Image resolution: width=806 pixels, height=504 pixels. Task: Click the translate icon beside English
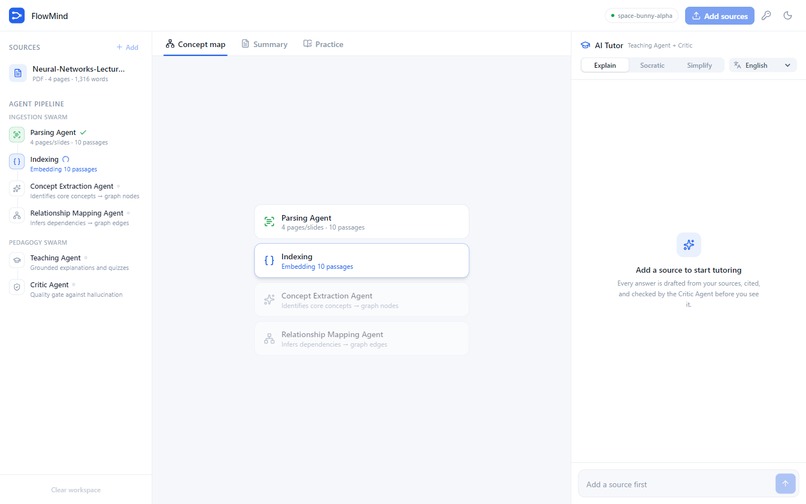(737, 65)
